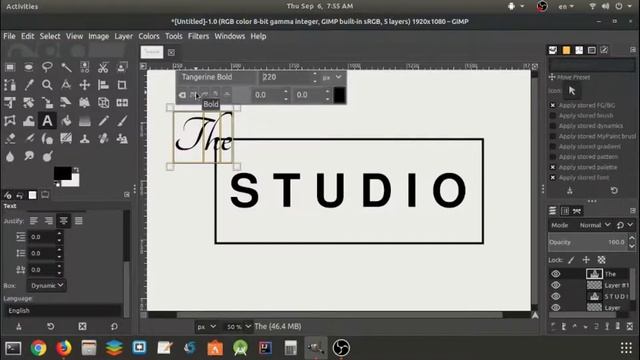Select the Gradient tool

tap(84, 121)
